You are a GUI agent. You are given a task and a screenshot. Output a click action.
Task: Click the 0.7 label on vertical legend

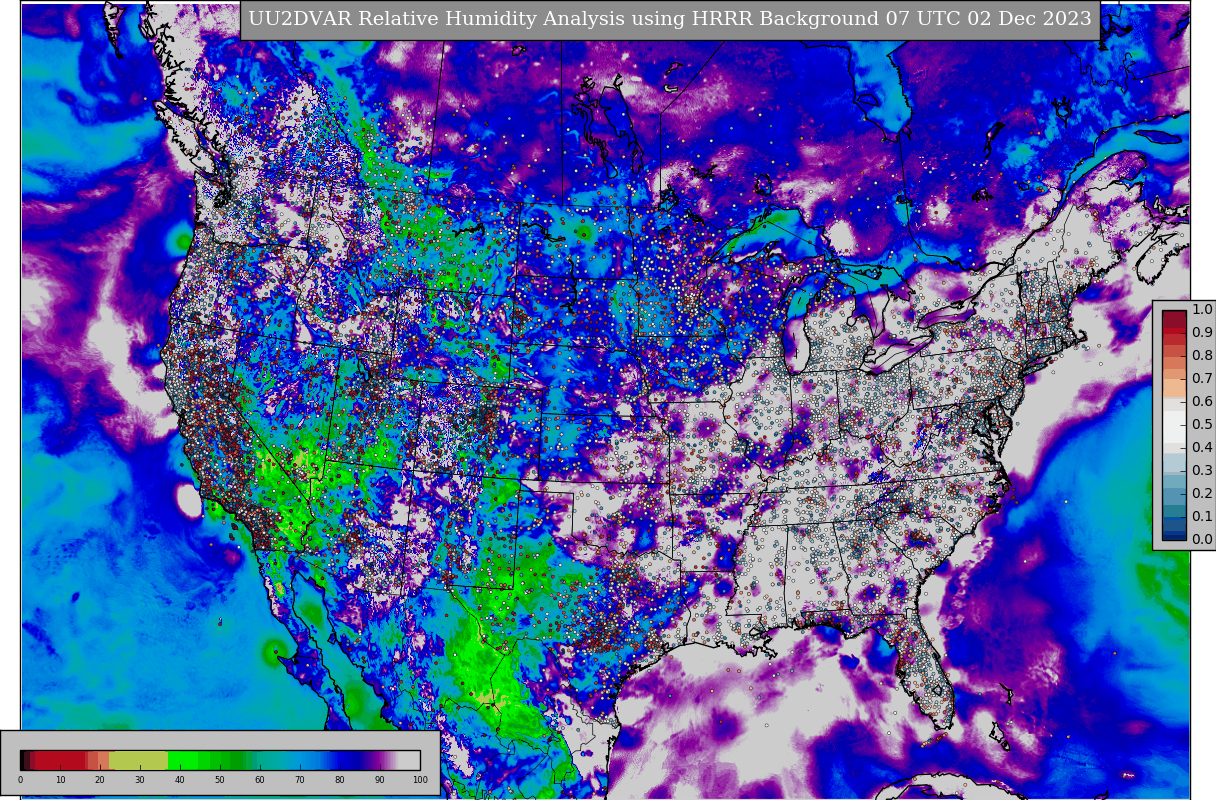(x=1202, y=378)
